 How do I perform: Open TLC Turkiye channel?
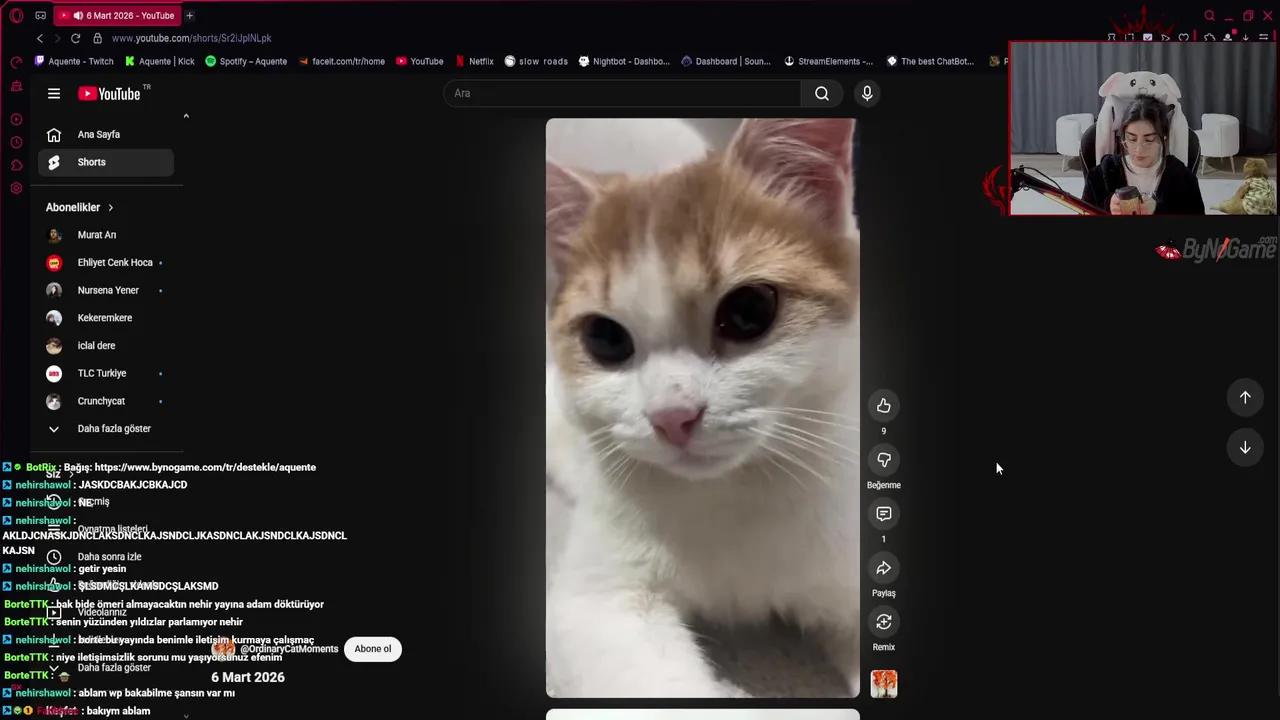[x=106, y=373]
